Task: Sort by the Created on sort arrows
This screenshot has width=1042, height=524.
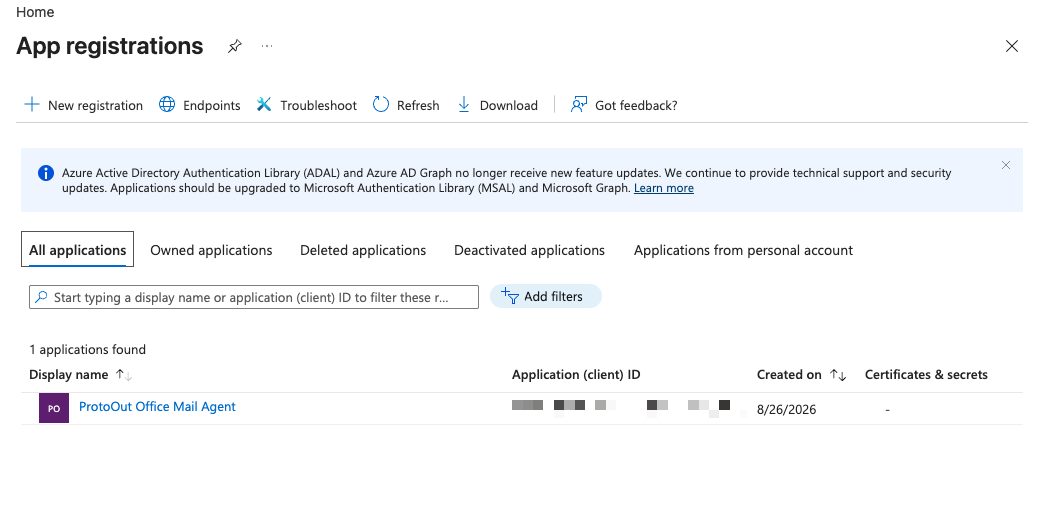Action: 838,375
